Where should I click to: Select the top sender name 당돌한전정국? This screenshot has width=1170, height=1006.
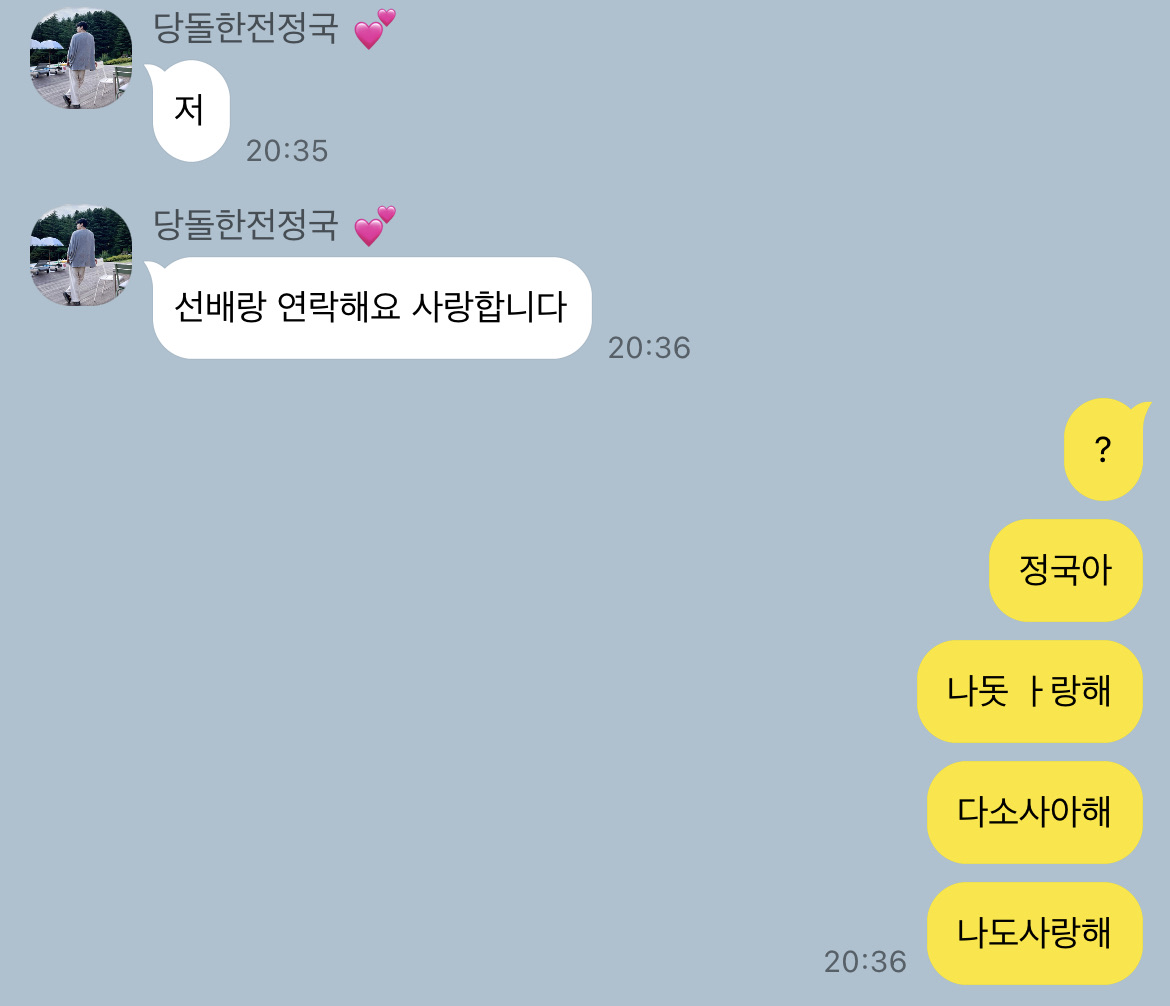[x=245, y=28]
